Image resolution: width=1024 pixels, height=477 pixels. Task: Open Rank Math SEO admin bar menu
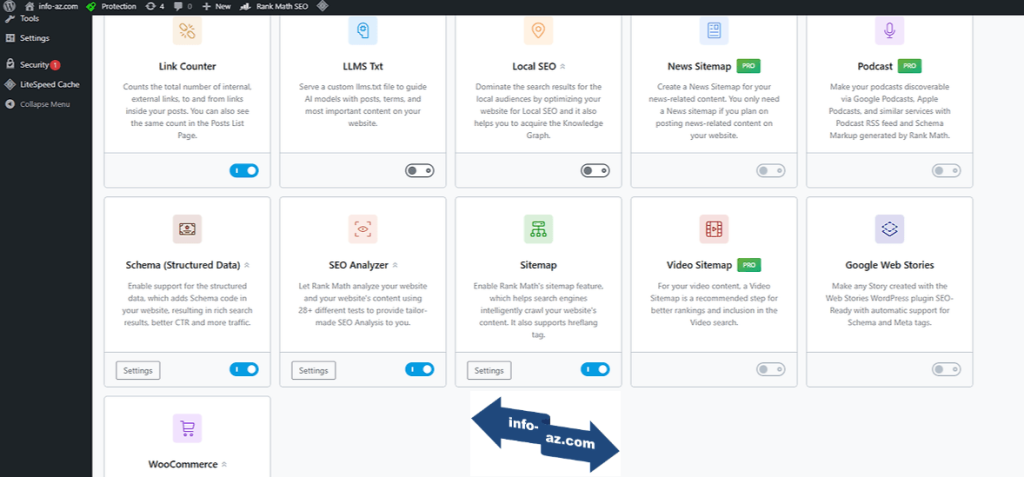tap(274, 6)
